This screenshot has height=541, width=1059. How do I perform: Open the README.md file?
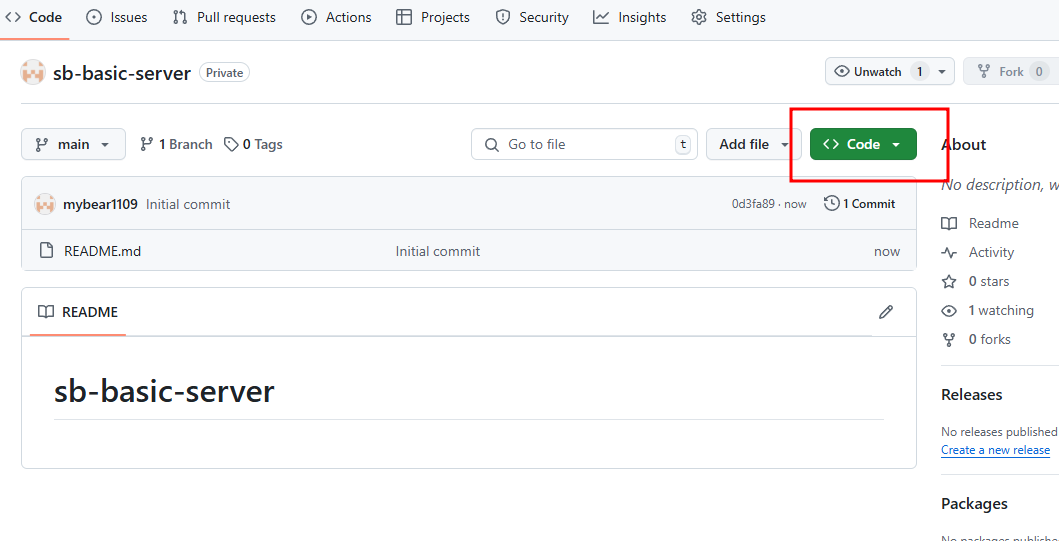(103, 251)
